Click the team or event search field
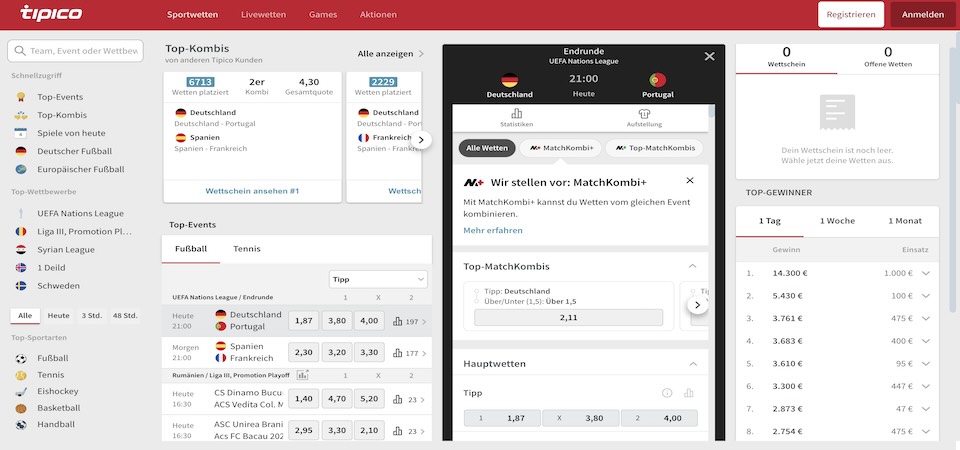This screenshot has width=960, height=450. coord(75,51)
